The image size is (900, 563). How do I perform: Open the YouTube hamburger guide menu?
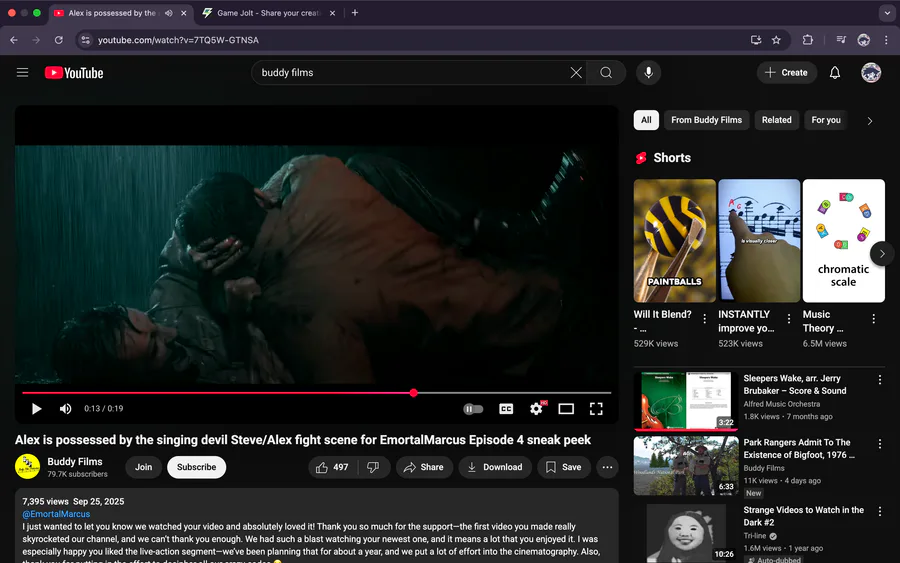[x=22, y=72]
